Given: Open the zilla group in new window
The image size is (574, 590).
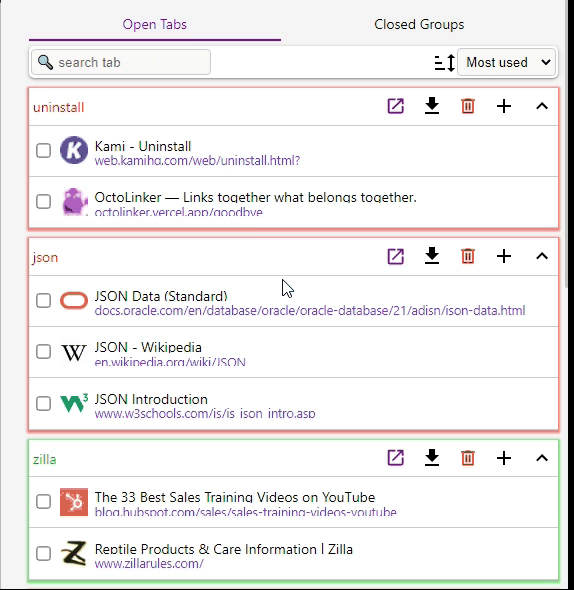Looking at the screenshot, I should (396, 458).
